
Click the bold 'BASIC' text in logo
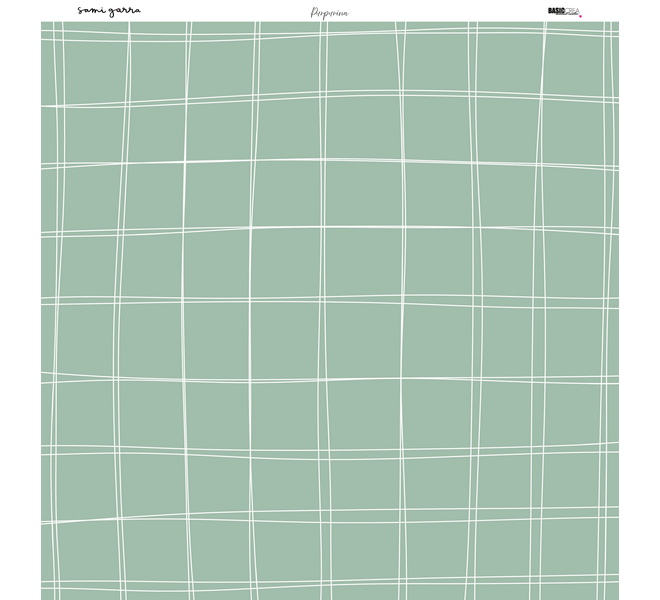[557, 12]
